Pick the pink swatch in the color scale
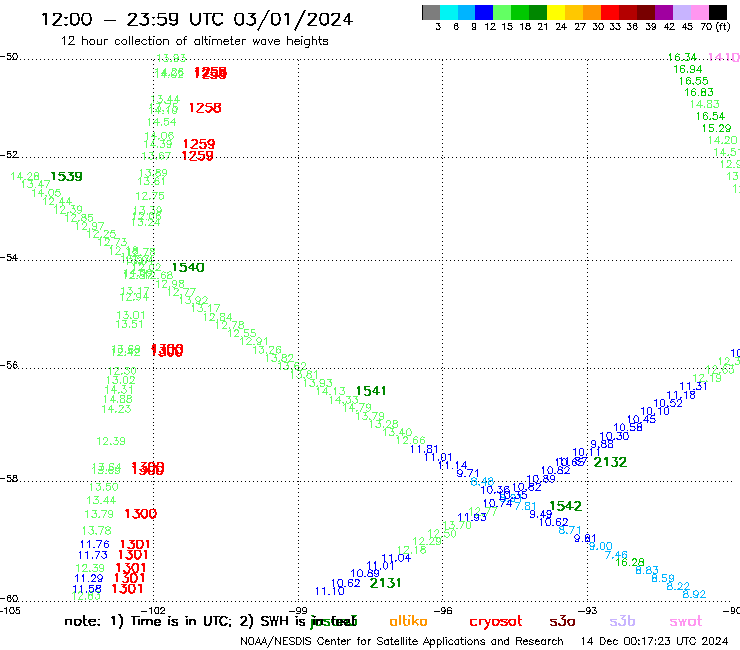This screenshot has height=650, width=740. 700,12
